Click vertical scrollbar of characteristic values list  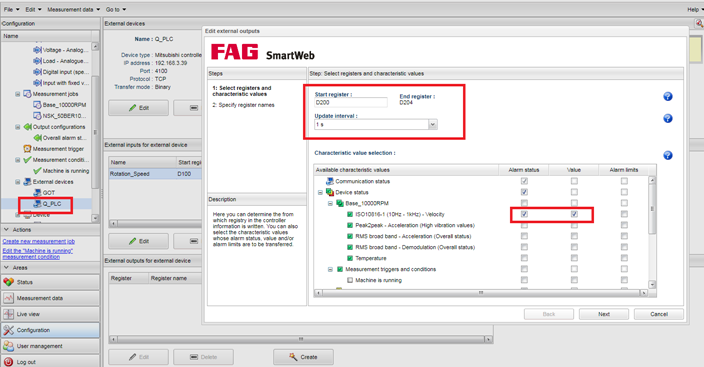click(x=652, y=232)
